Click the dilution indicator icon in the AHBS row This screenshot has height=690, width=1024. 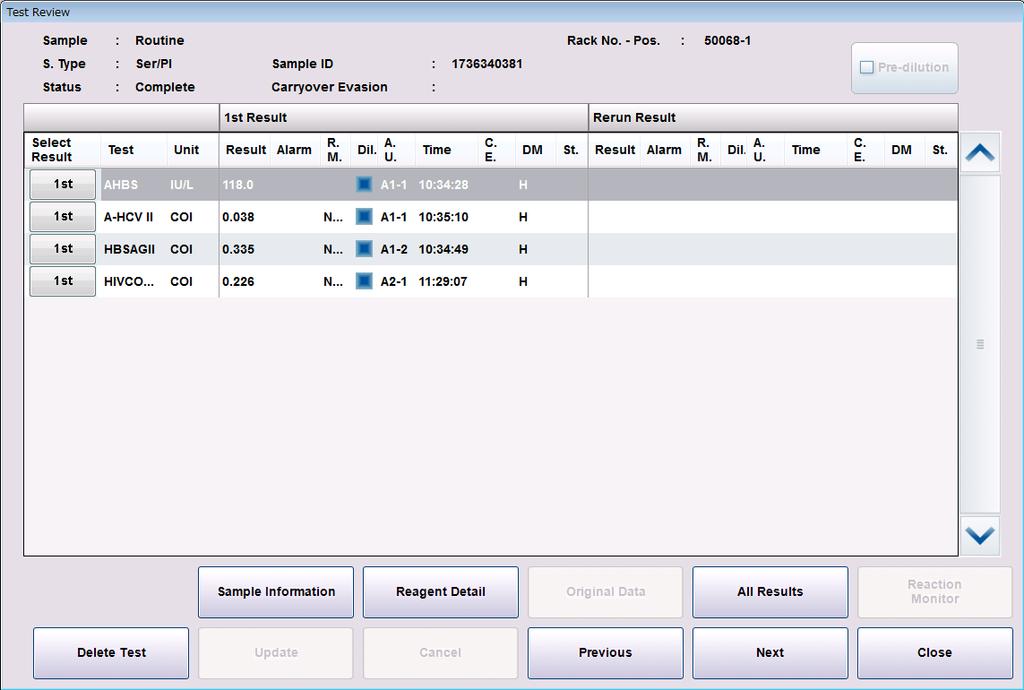coord(364,185)
